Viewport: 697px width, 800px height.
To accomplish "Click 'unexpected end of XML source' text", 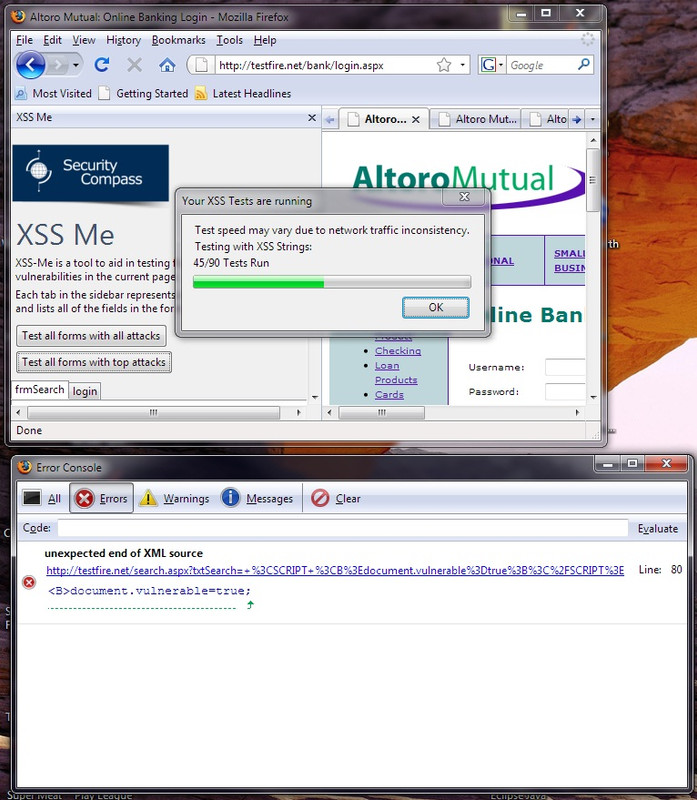I will 123,553.
